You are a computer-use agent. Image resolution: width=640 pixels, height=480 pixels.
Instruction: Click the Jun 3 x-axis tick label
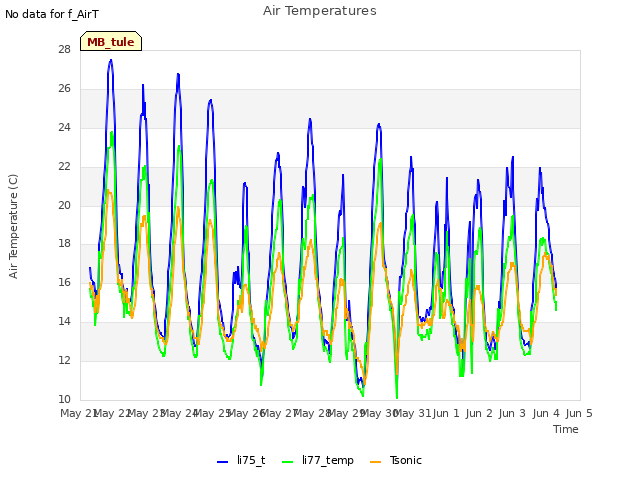(512, 413)
